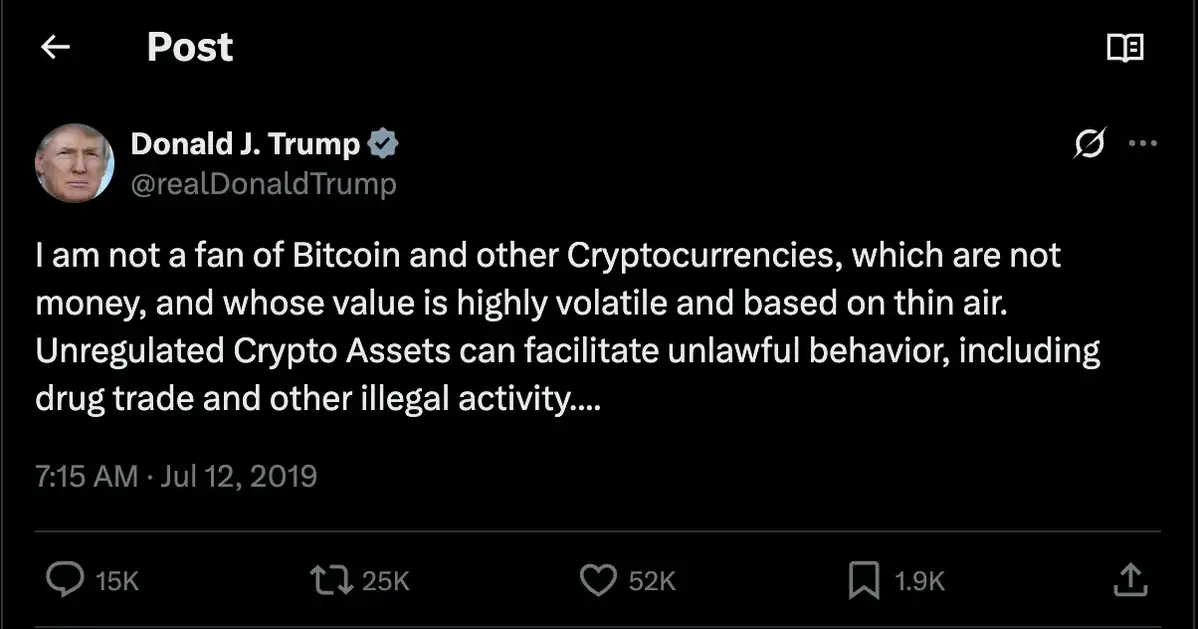The width and height of the screenshot is (1198, 629).
Task: Click the Post header title
Action: pos(190,47)
